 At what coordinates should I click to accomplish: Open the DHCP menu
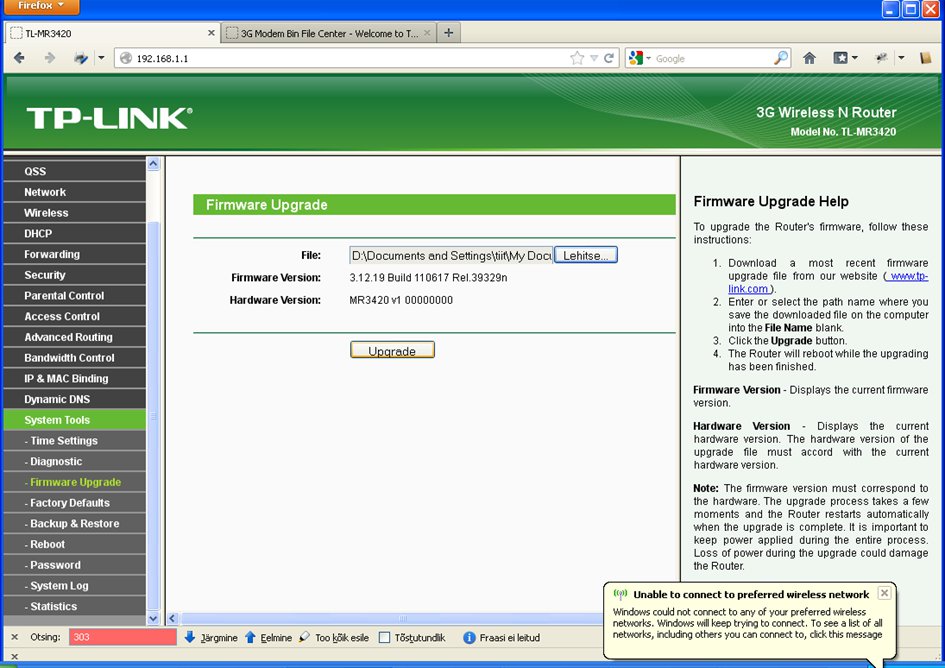point(75,233)
